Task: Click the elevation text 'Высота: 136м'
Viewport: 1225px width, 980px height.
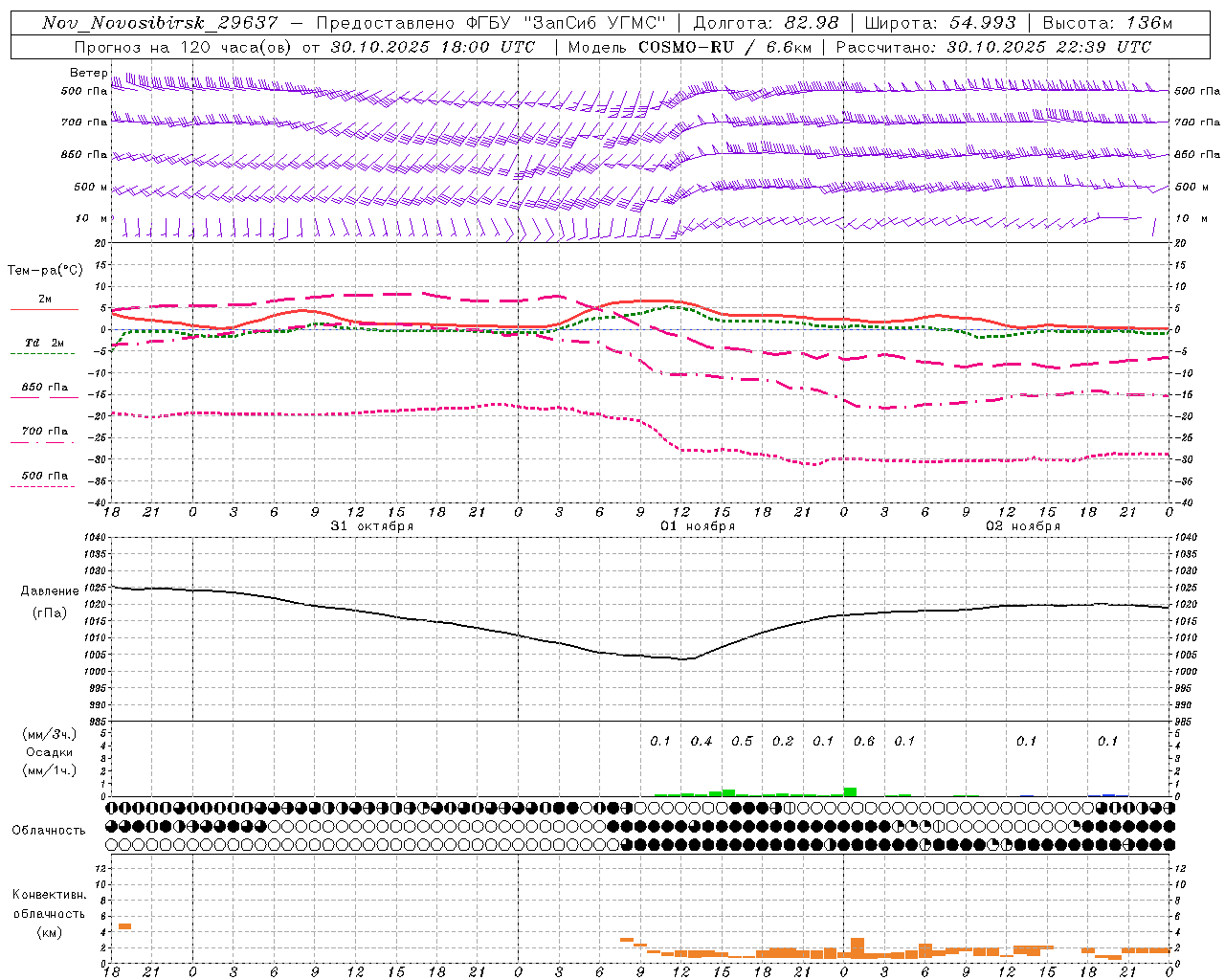Action: click(1107, 23)
